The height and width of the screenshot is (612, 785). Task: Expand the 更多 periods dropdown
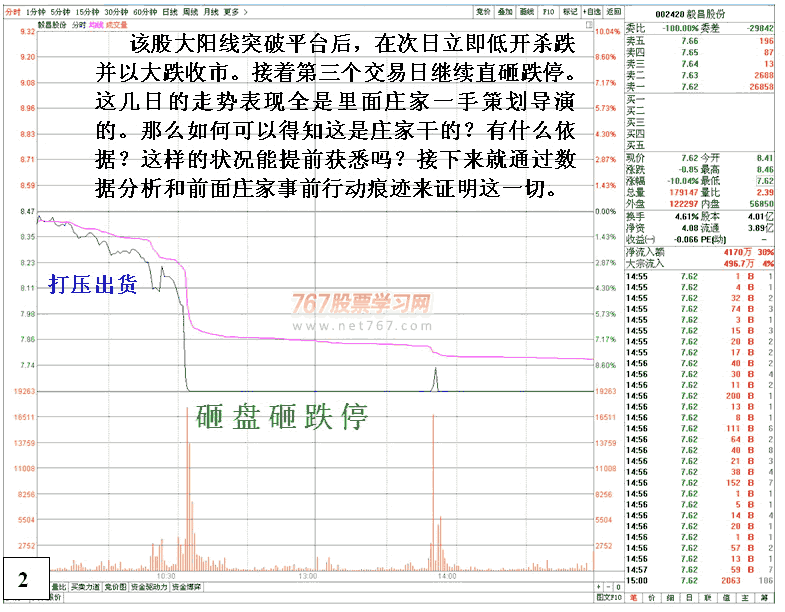click(x=234, y=12)
